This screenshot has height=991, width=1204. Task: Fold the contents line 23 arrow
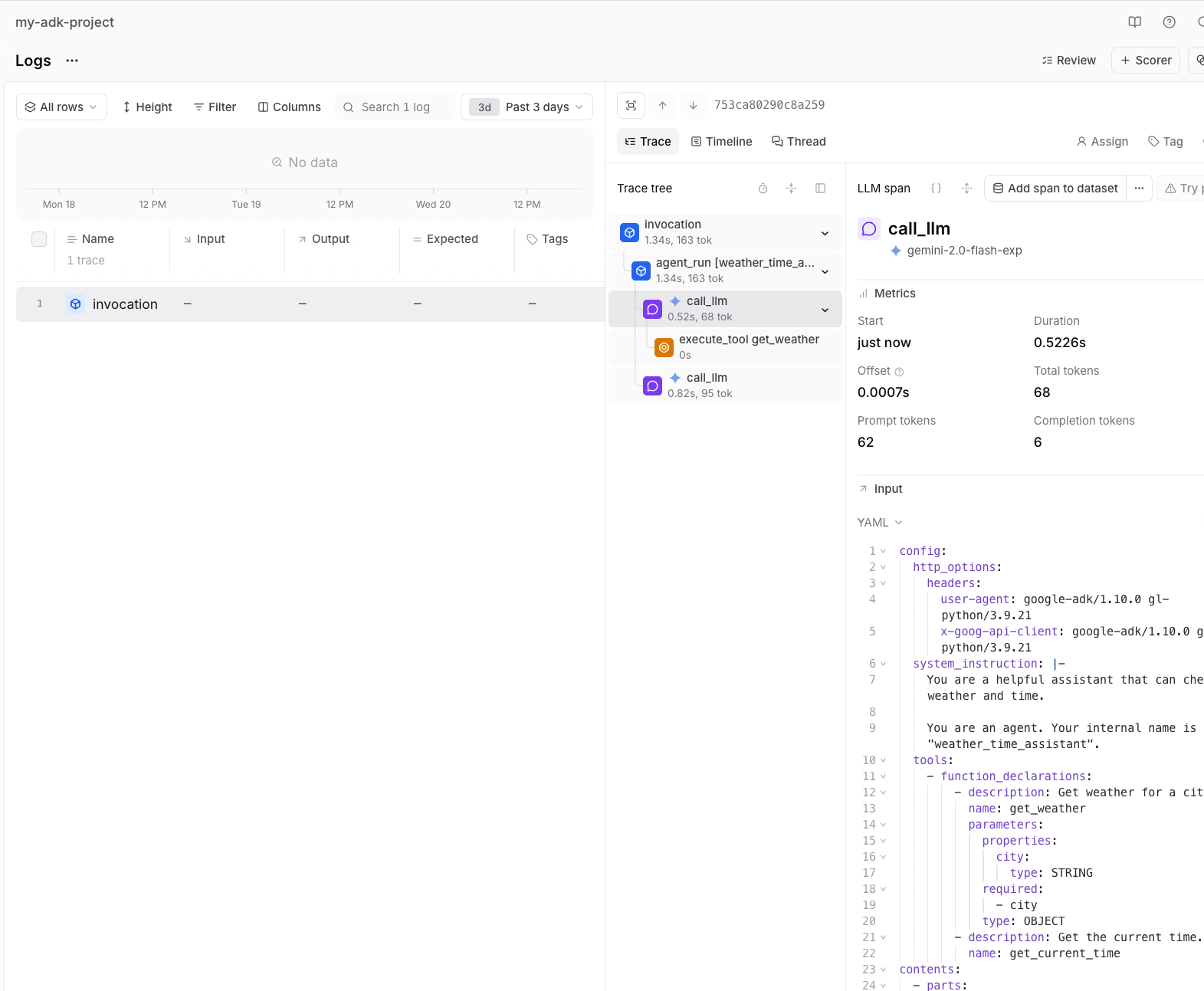(883, 970)
